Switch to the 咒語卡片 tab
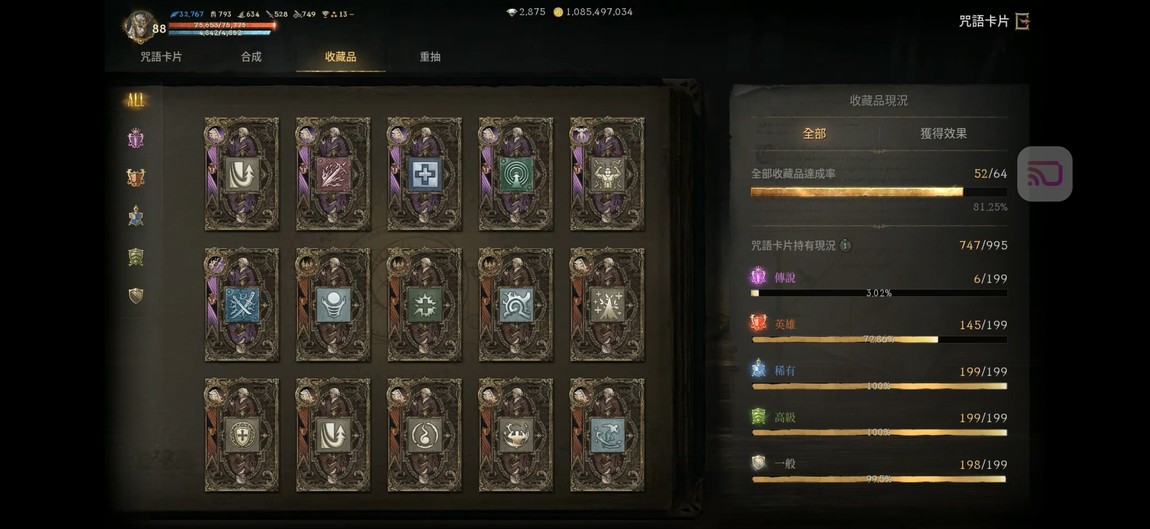The image size is (1150, 529). pos(161,56)
